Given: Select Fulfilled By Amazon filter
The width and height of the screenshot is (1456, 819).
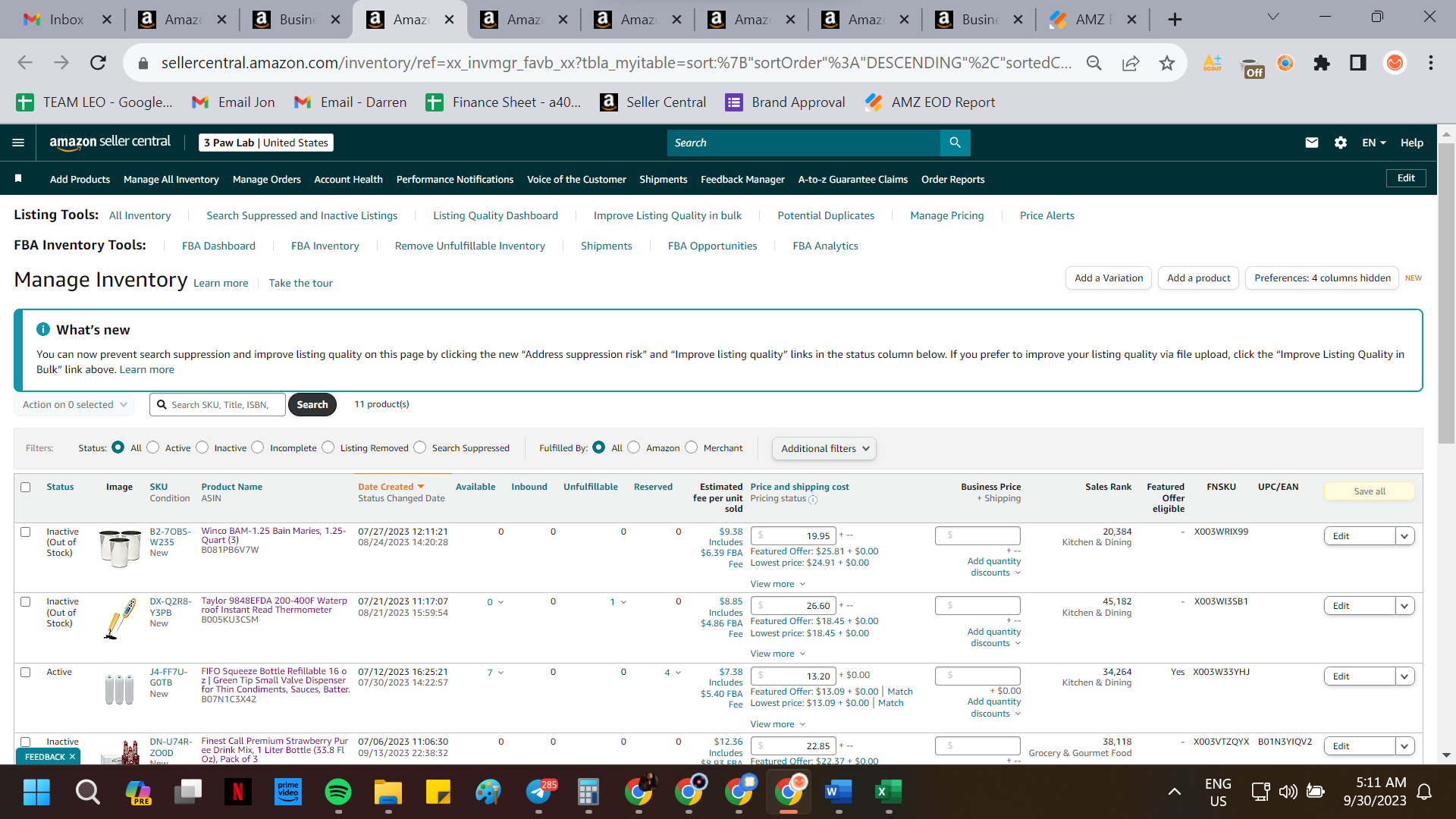Looking at the screenshot, I should point(634,447).
